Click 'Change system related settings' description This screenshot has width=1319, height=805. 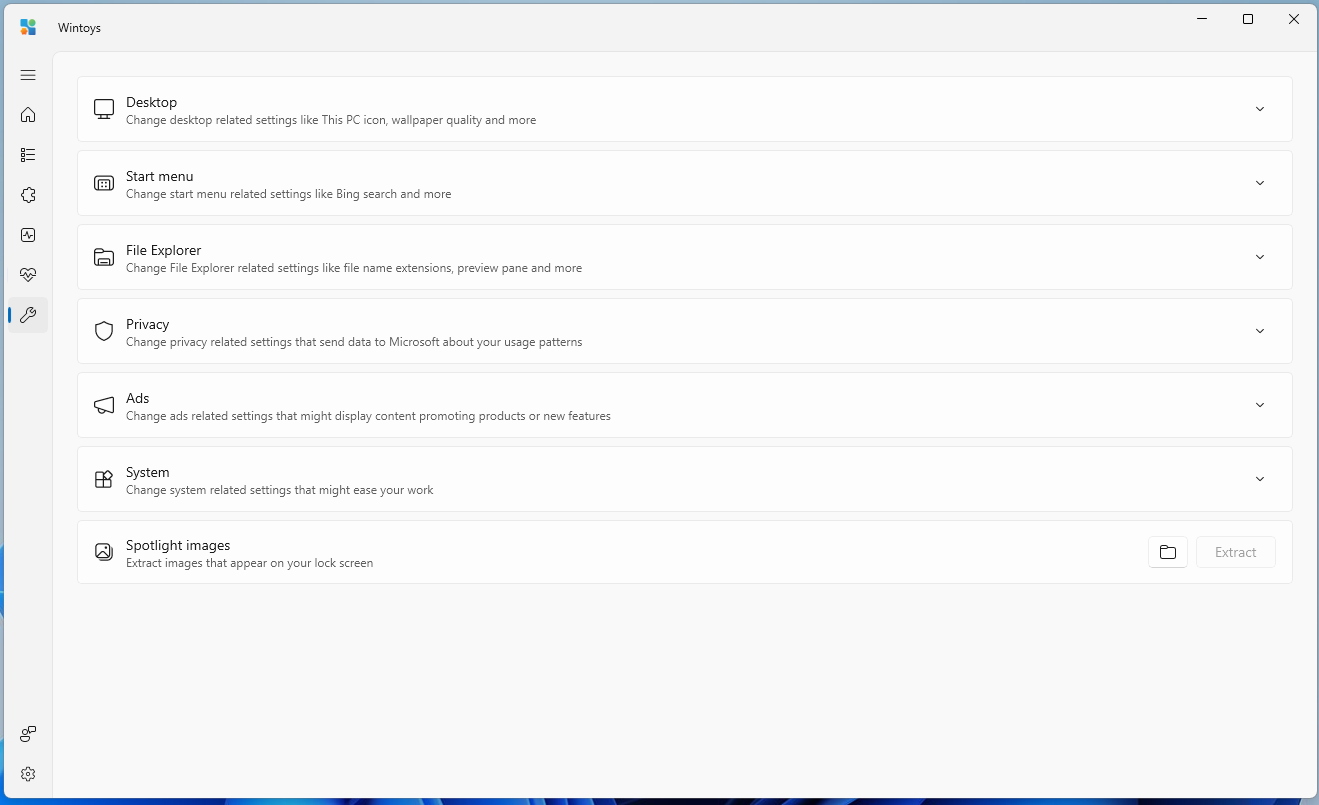pos(280,490)
